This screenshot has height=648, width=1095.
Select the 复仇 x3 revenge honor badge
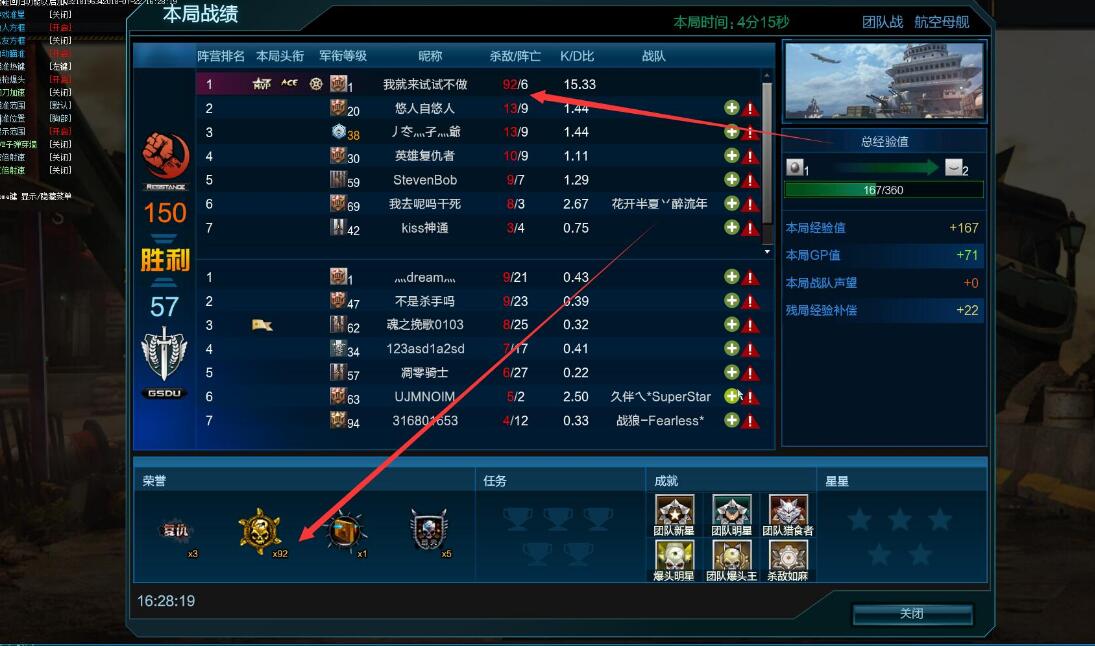coord(176,533)
